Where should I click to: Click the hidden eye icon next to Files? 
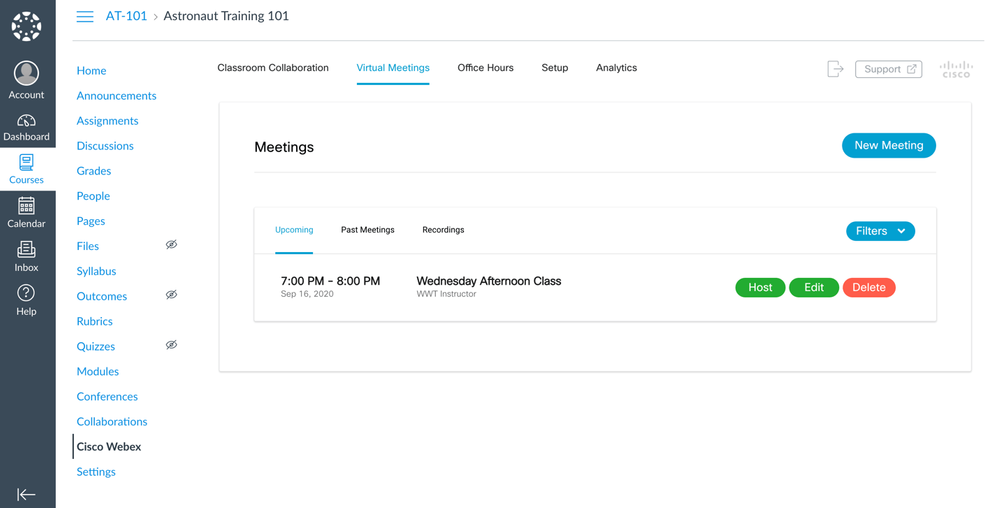[171, 245]
